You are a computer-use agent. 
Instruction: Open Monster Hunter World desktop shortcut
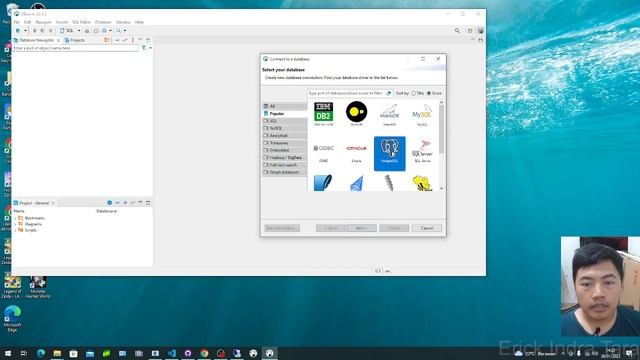pyautogui.click(x=38, y=287)
